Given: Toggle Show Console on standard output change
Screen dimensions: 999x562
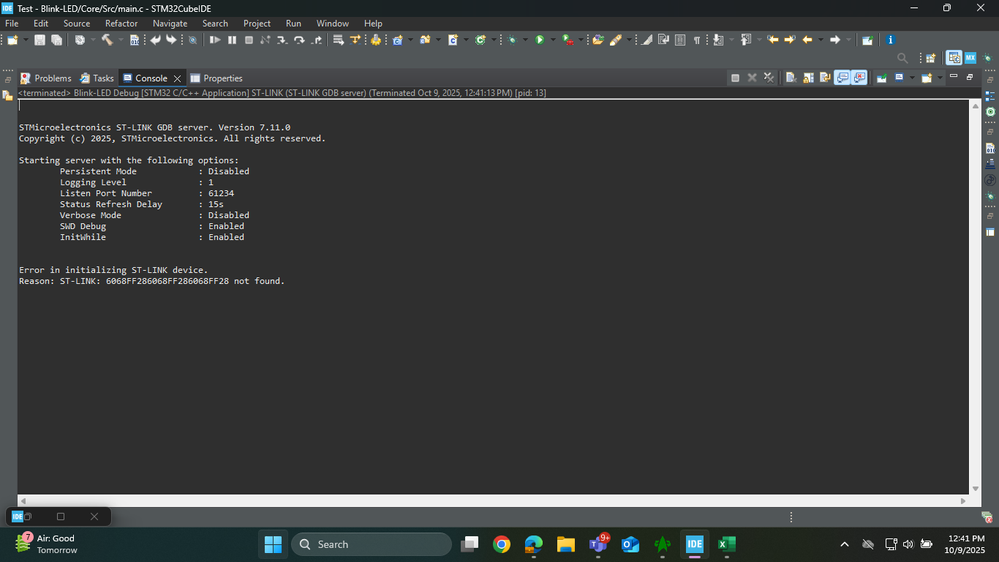Looking at the screenshot, I should coord(842,78).
